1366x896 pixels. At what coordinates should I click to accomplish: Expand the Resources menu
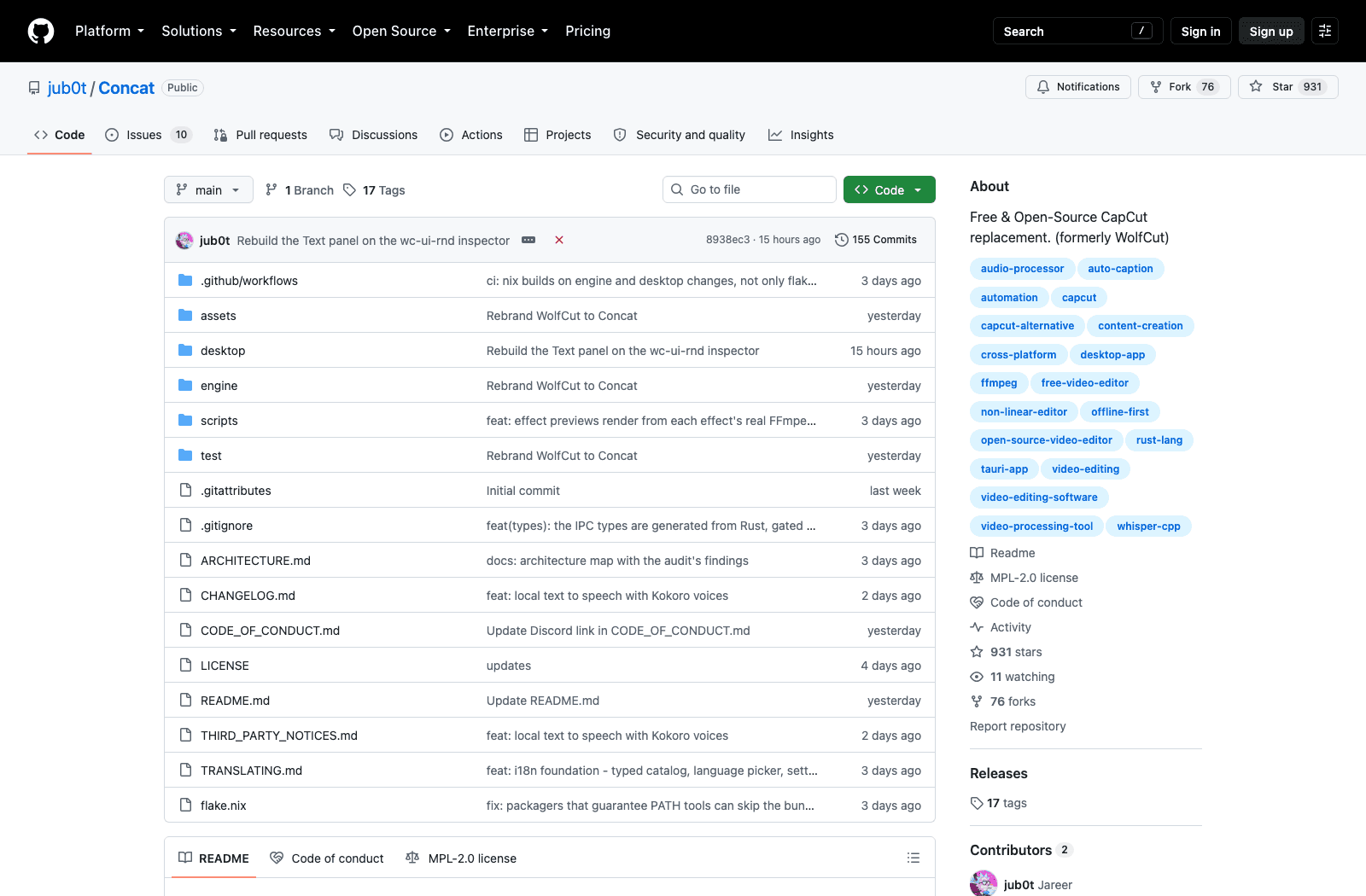(294, 31)
